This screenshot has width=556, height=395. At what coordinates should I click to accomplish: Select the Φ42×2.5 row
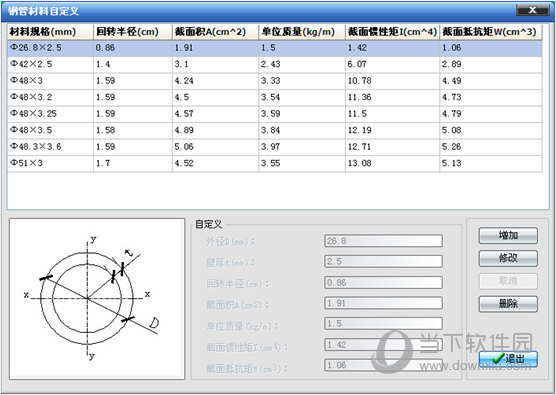coord(275,64)
